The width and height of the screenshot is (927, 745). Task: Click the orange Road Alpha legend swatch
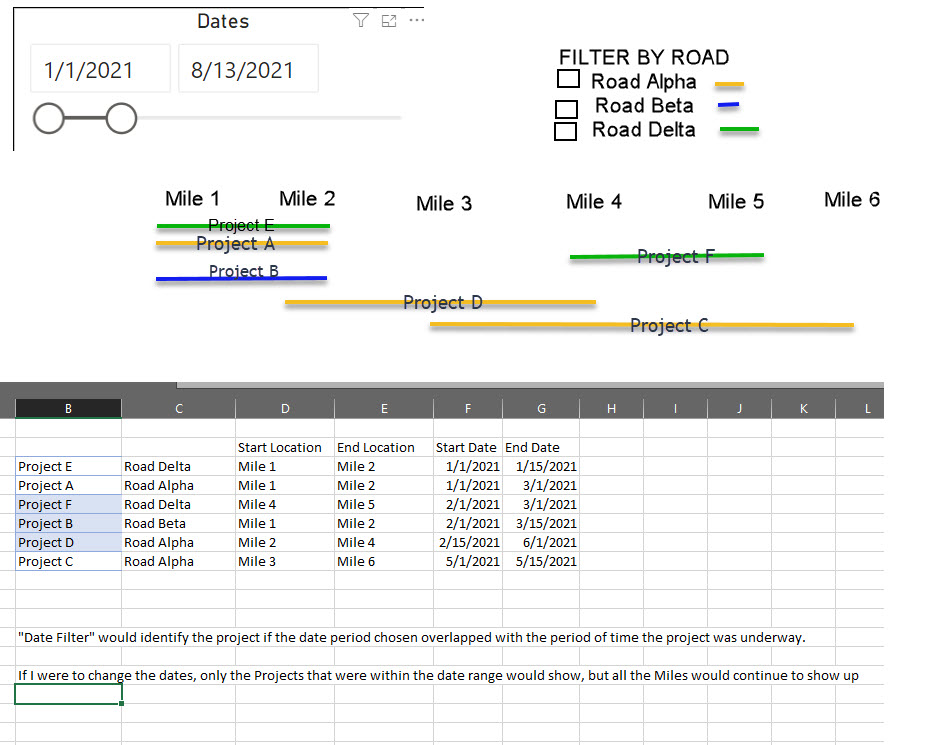[729, 85]
